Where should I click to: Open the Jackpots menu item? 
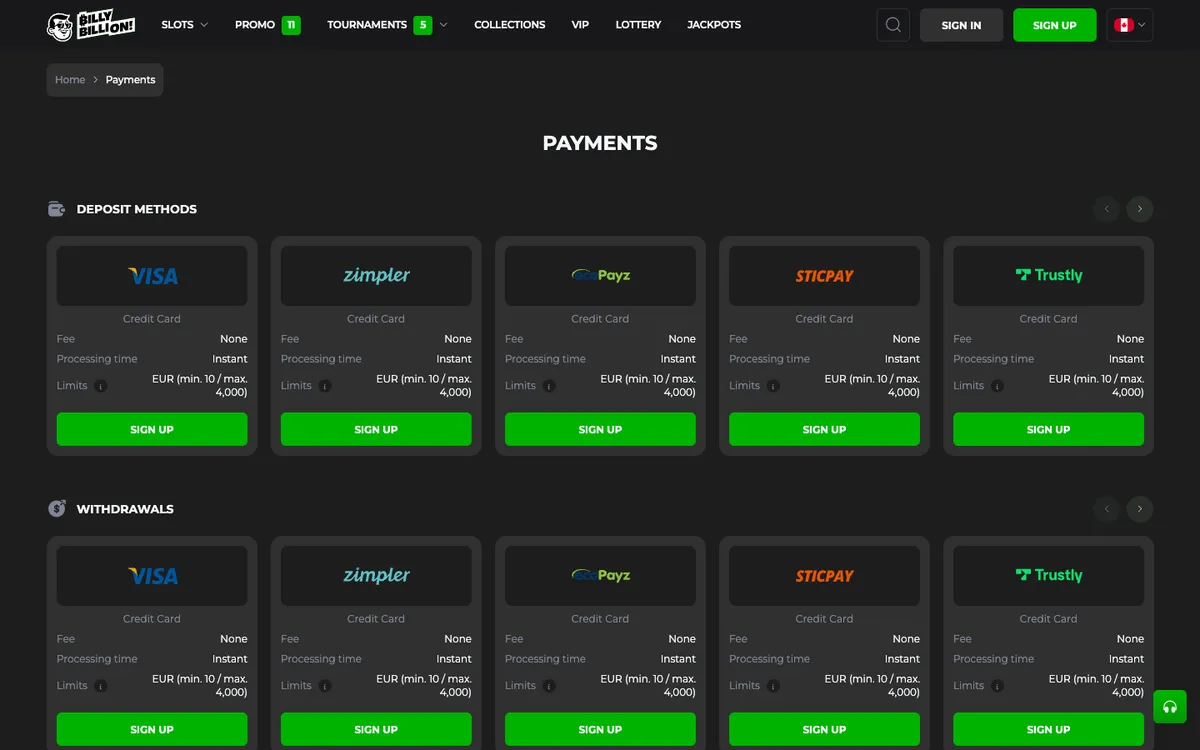click(x=714, y=25)
